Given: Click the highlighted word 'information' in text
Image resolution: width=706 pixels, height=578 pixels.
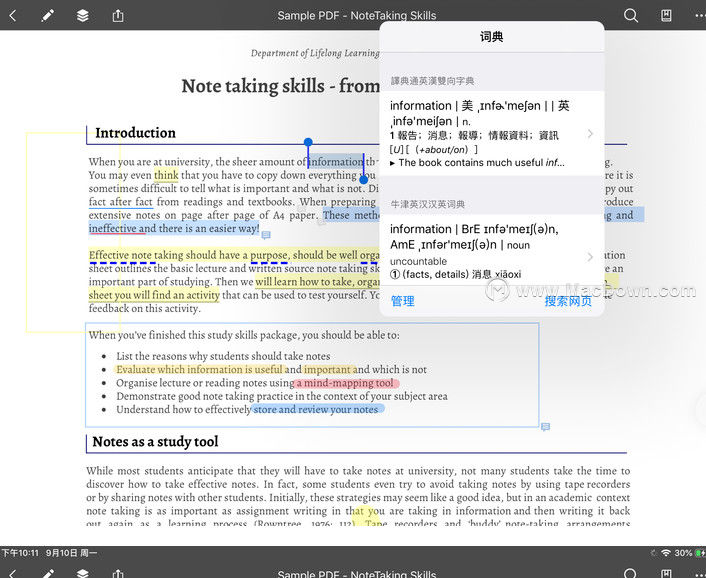Looking at the screenshot, I should (336, 162).
